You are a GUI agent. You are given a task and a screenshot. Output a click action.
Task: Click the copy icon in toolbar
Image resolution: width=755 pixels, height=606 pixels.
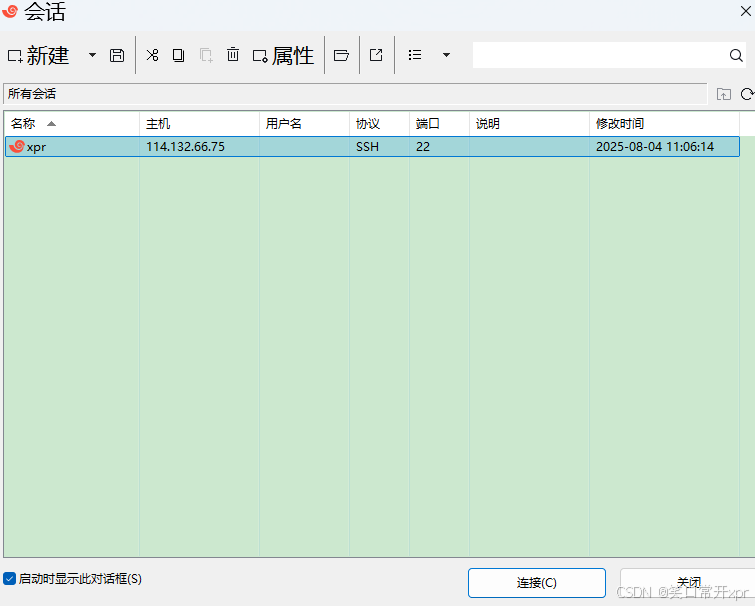178,56
